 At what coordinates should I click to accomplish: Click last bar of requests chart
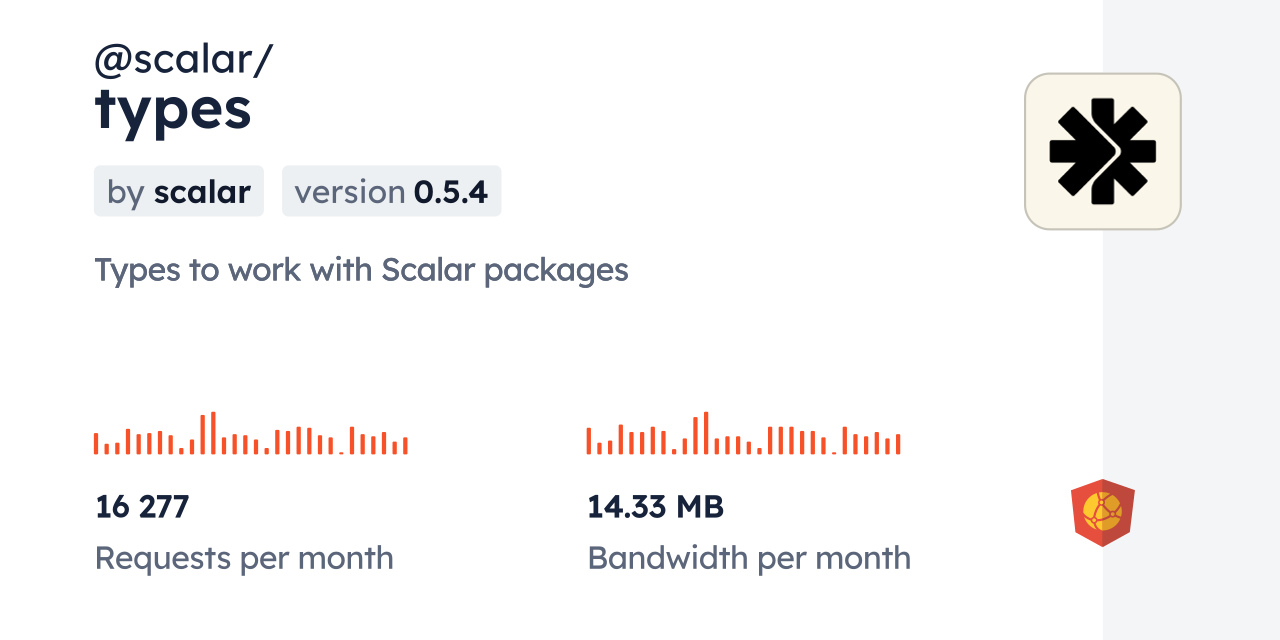click(x=405, y=446)
